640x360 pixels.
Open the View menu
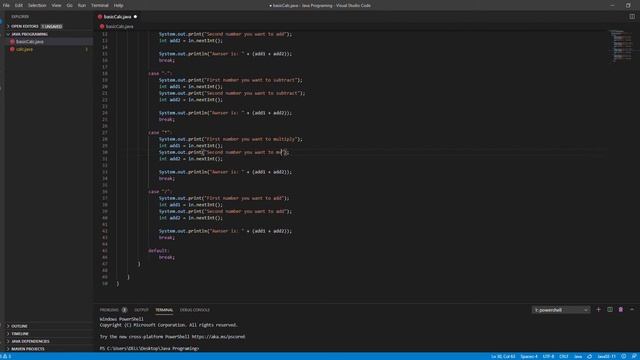point(56,5)
